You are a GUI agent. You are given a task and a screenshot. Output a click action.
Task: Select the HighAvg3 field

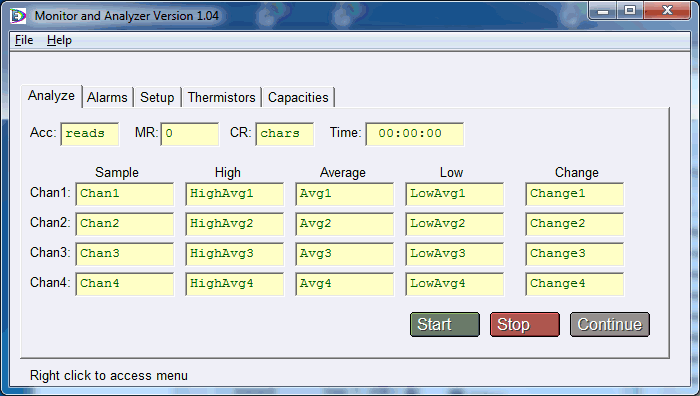click(234, 254)
